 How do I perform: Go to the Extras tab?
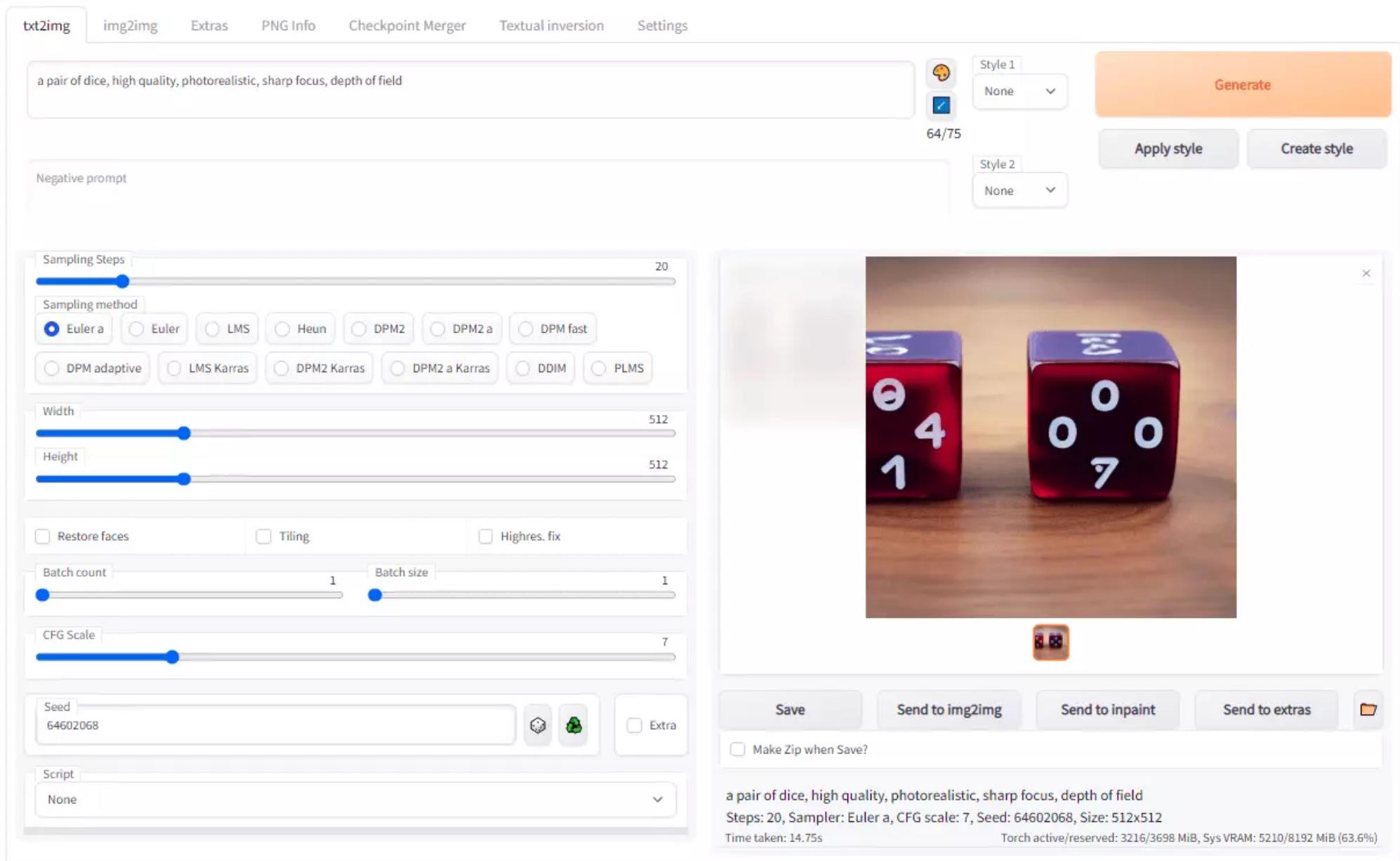coord(209,25)
